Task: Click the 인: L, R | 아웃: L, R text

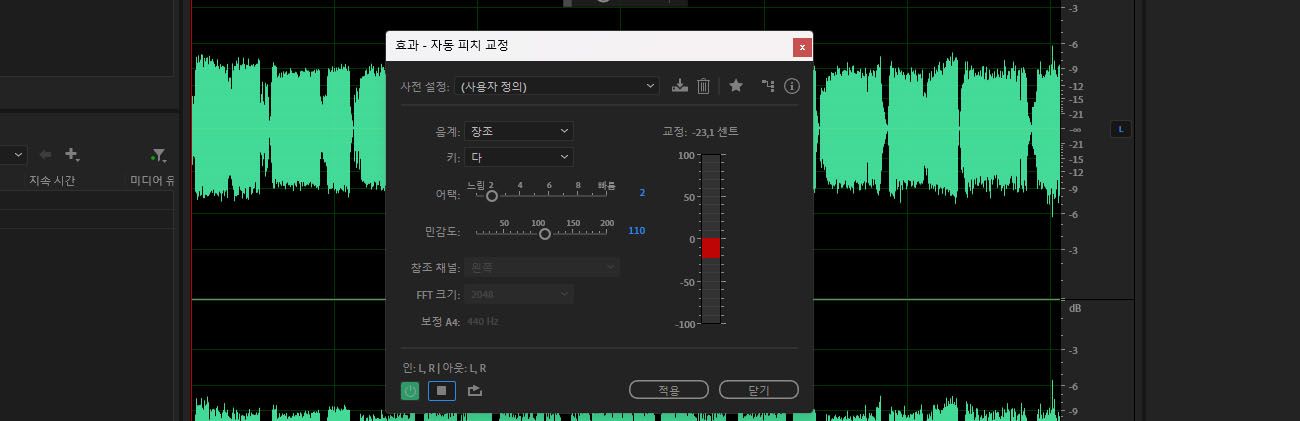Action: pos(444,368)
